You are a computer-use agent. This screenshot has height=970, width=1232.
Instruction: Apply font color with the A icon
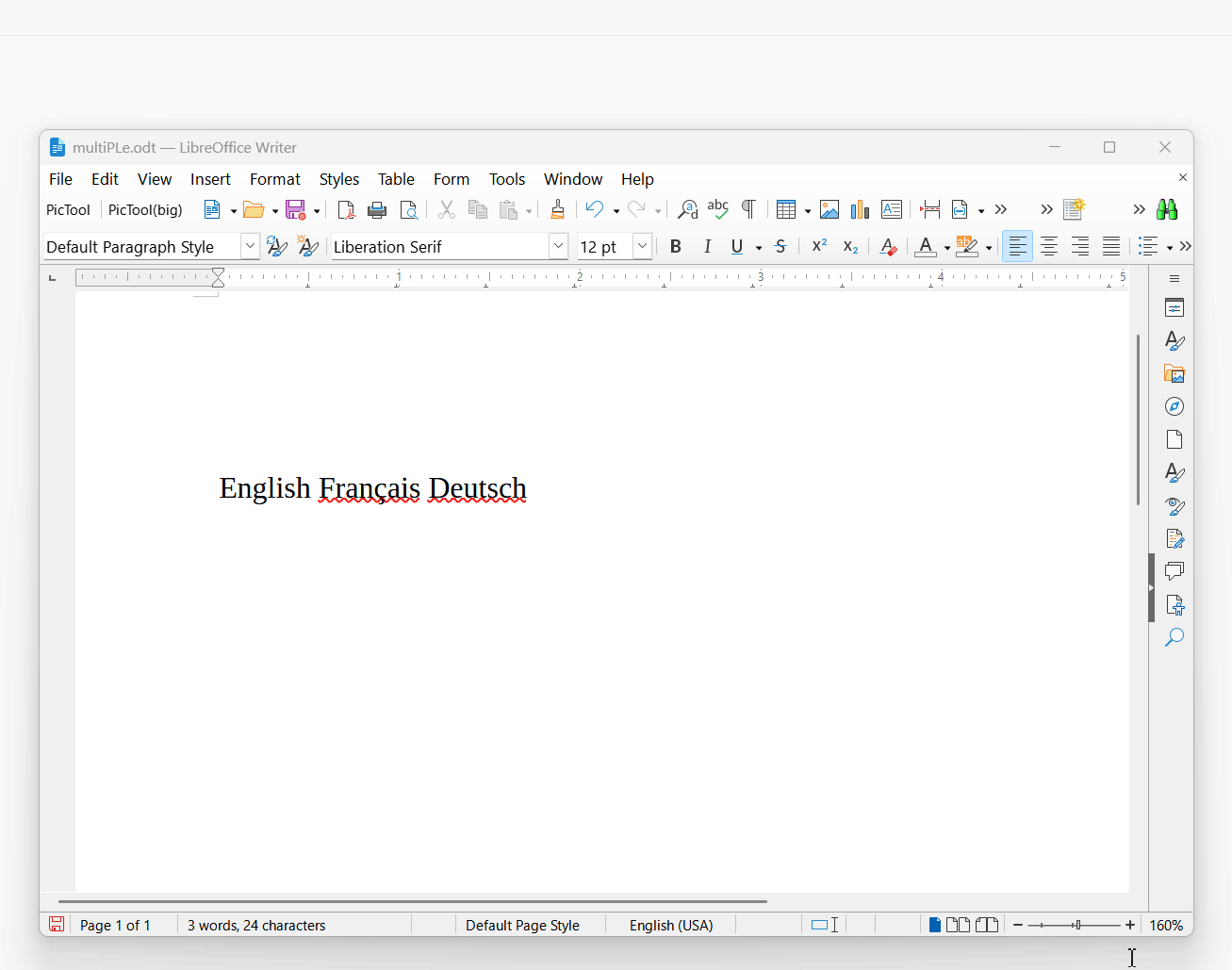(x=926, y=246)
